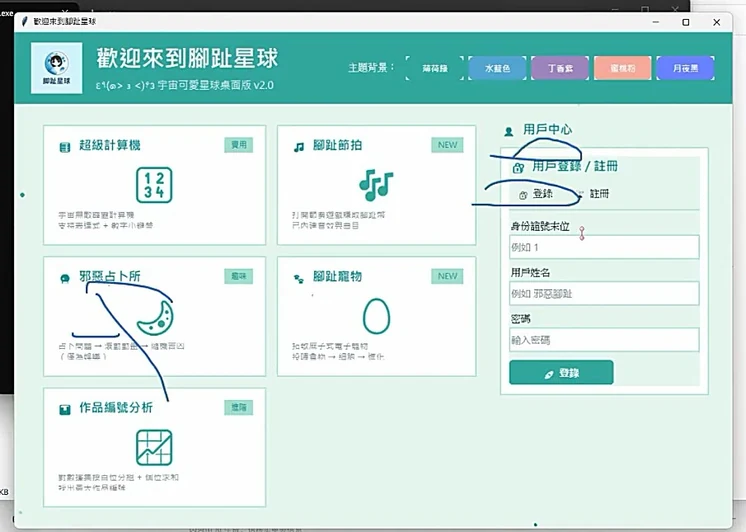Click the 用戶姓名 field label
Screen dimensions: 746x532
(x=530, y=273)
